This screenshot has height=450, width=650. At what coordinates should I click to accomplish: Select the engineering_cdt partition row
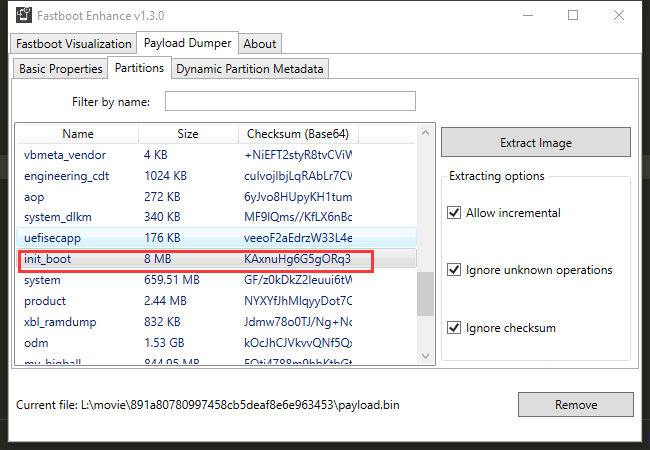point(216,176)
